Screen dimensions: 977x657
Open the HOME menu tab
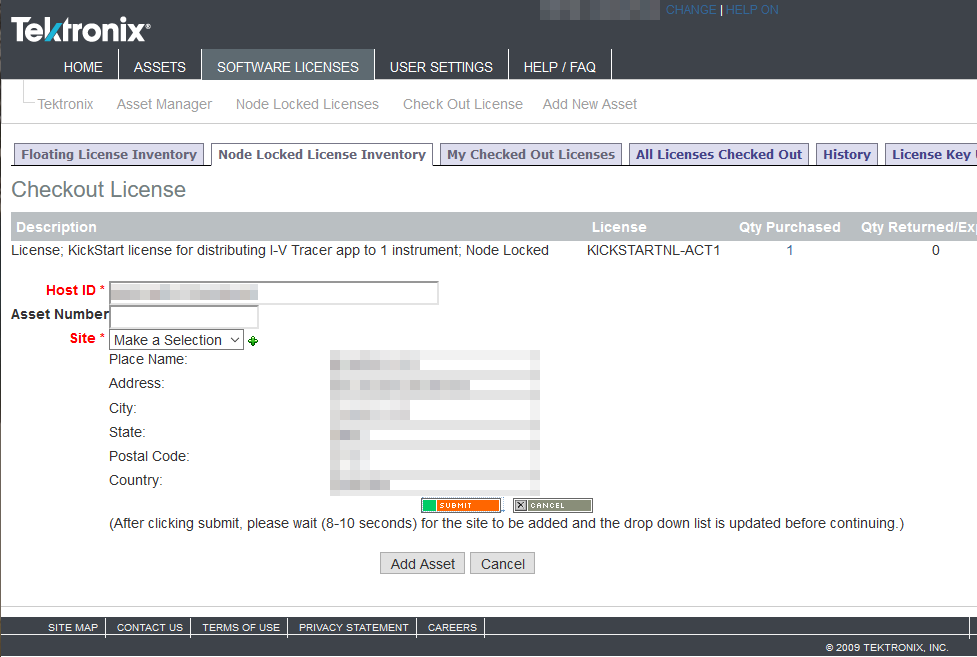click(x=83, y=67)
